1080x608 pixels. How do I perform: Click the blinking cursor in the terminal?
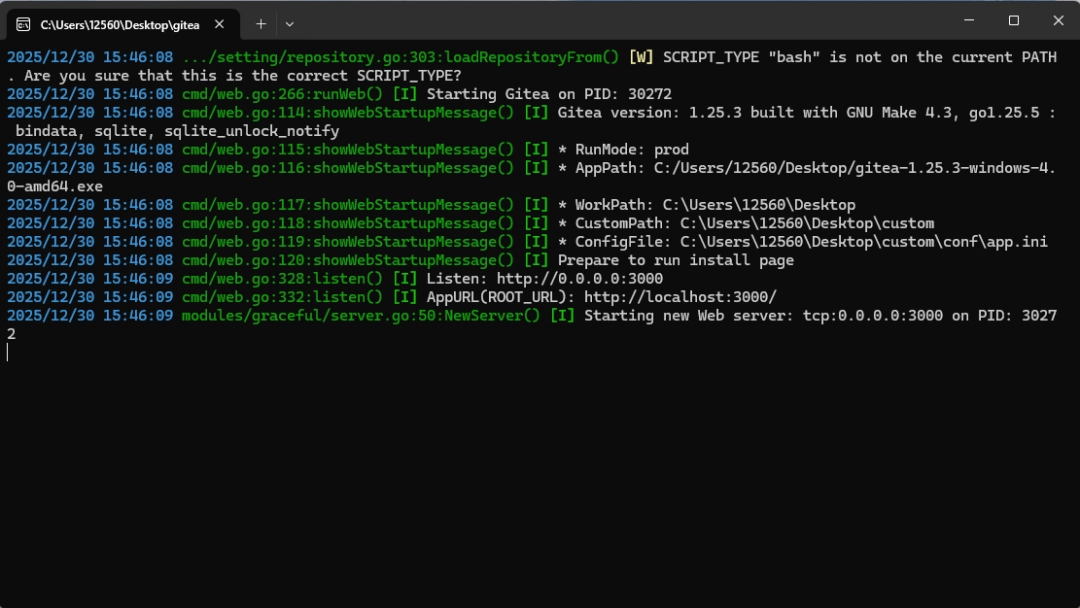[8, 351]
